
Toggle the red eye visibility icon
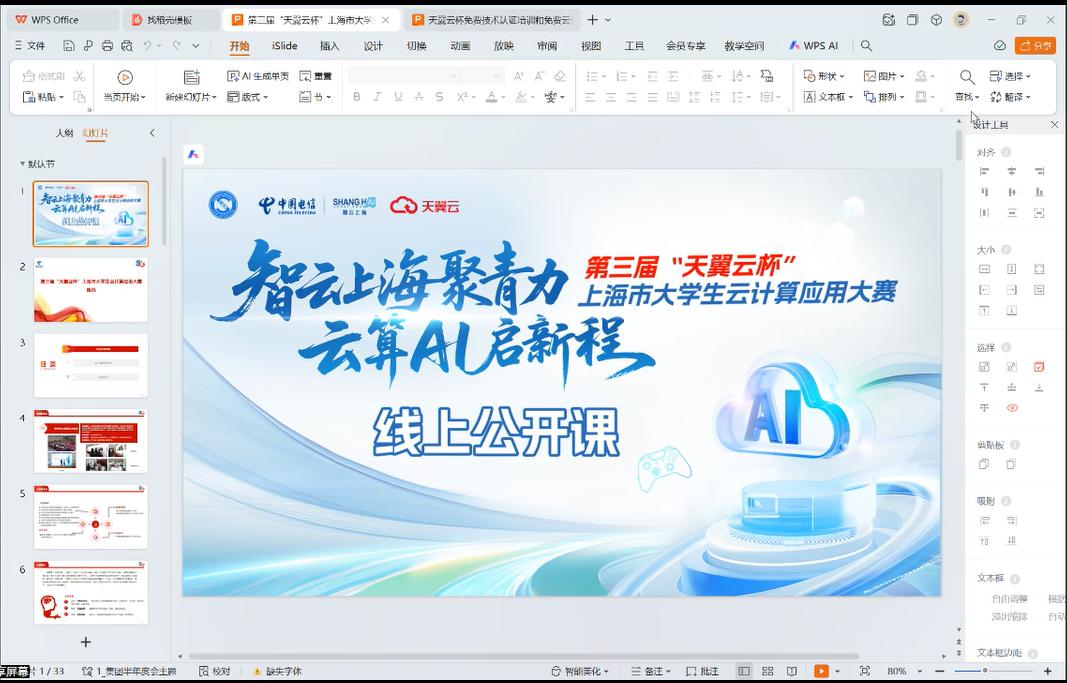coord(1012,408)
